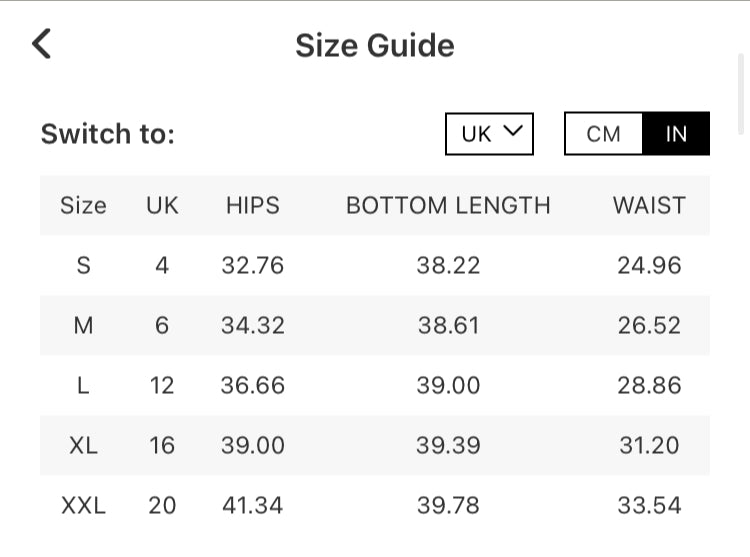Image resolution: width=750 pixels, height=557 pixels.
Task: Click the Size Guide page title
Action: pyautogui.click(x=374, y=46)
